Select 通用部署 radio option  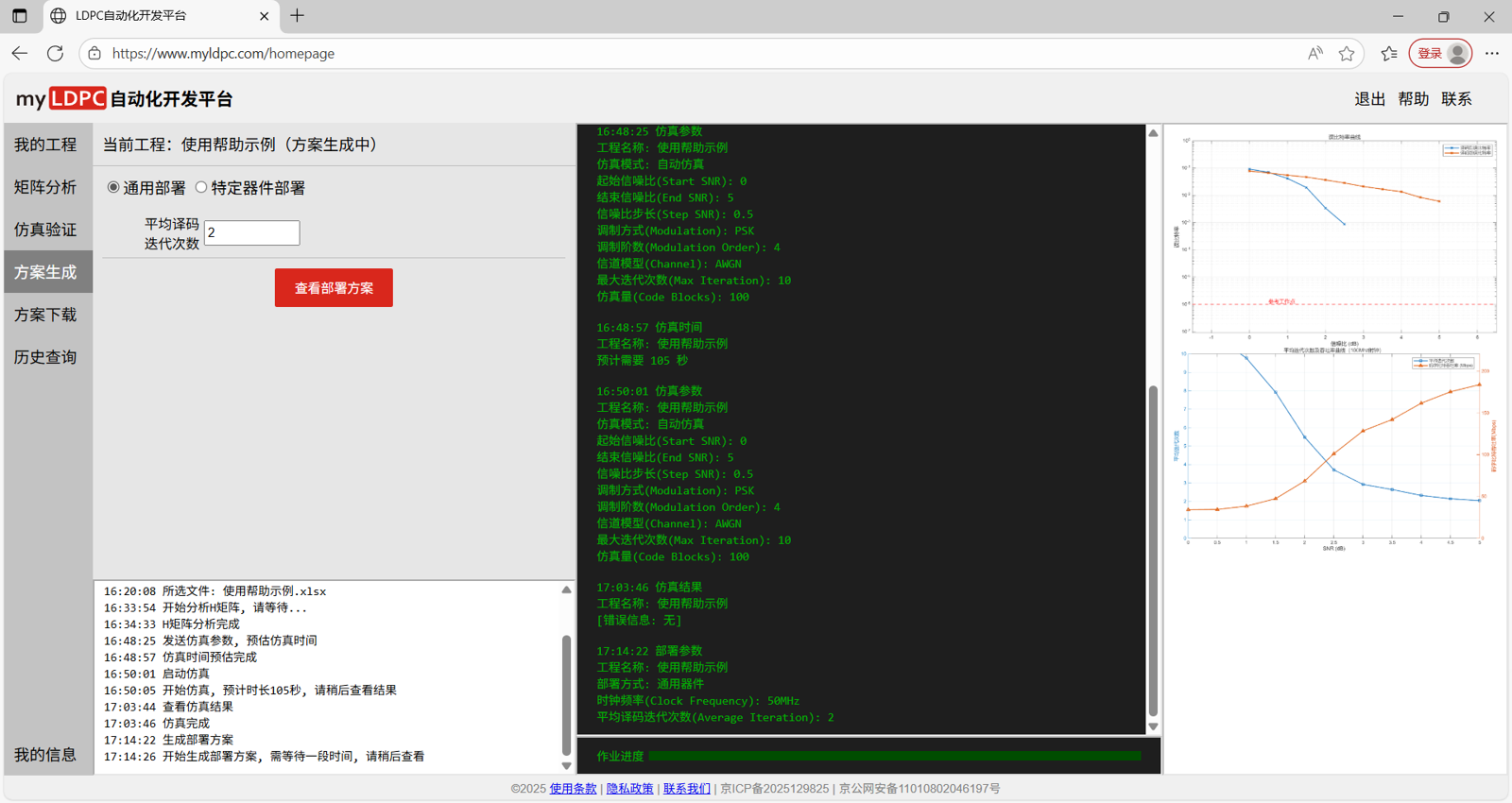(x=113, y=188)
